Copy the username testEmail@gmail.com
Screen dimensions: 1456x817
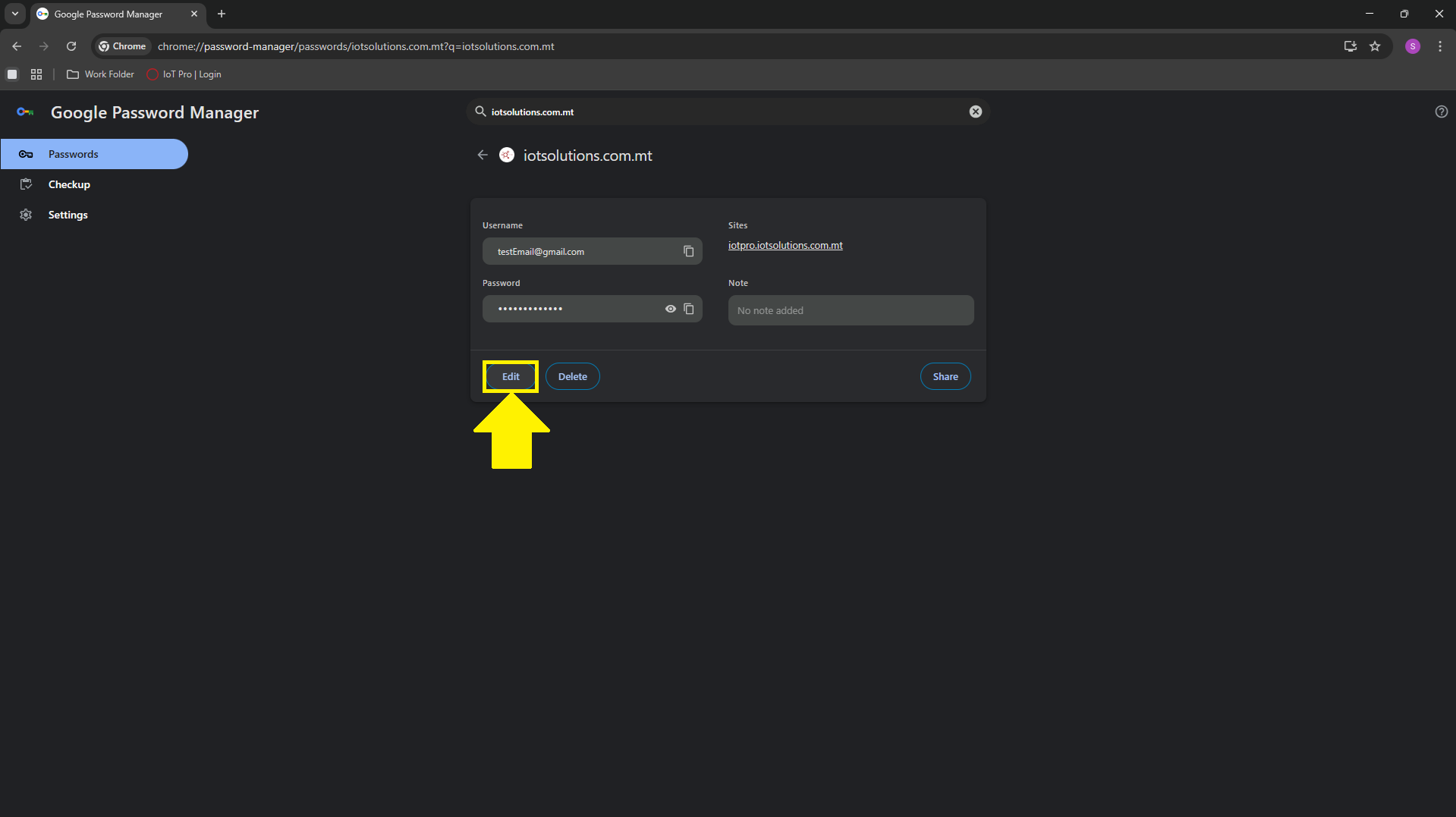pyautogui.click(x=689, y=251)
